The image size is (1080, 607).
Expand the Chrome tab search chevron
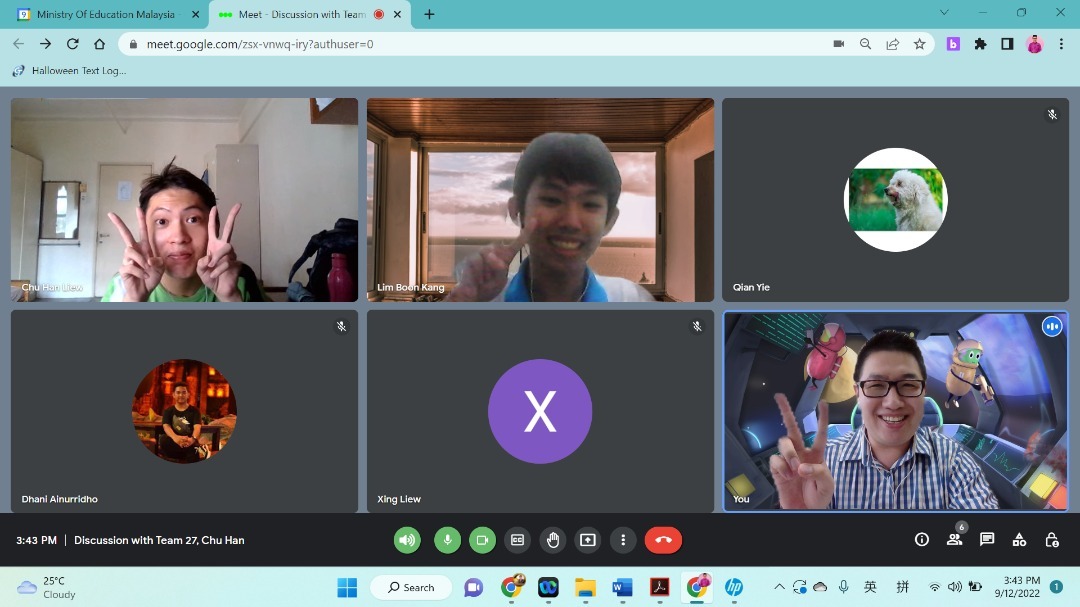pyautogui.click(x=944, y=12)
